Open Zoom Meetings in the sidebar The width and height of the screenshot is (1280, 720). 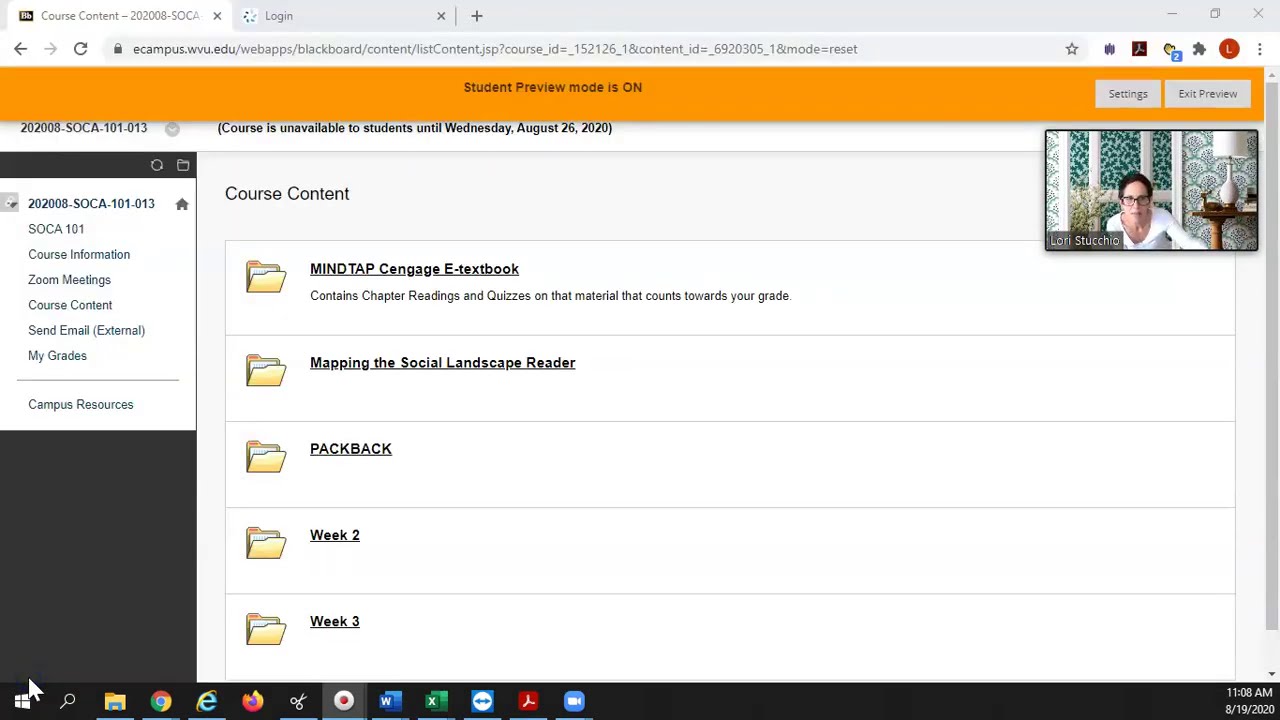69,280
